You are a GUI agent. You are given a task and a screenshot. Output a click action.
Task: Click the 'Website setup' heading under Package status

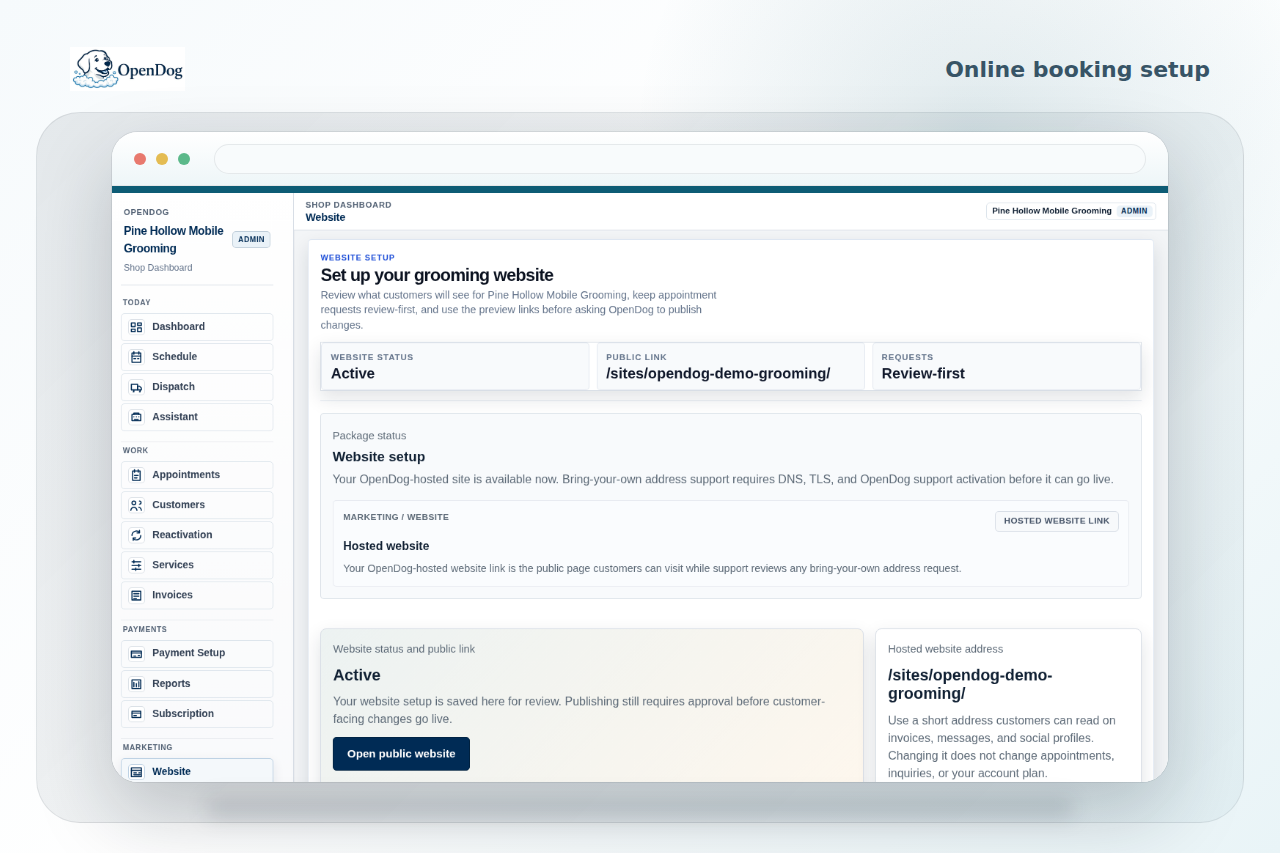pyautogui.click(x=379, y=457)
